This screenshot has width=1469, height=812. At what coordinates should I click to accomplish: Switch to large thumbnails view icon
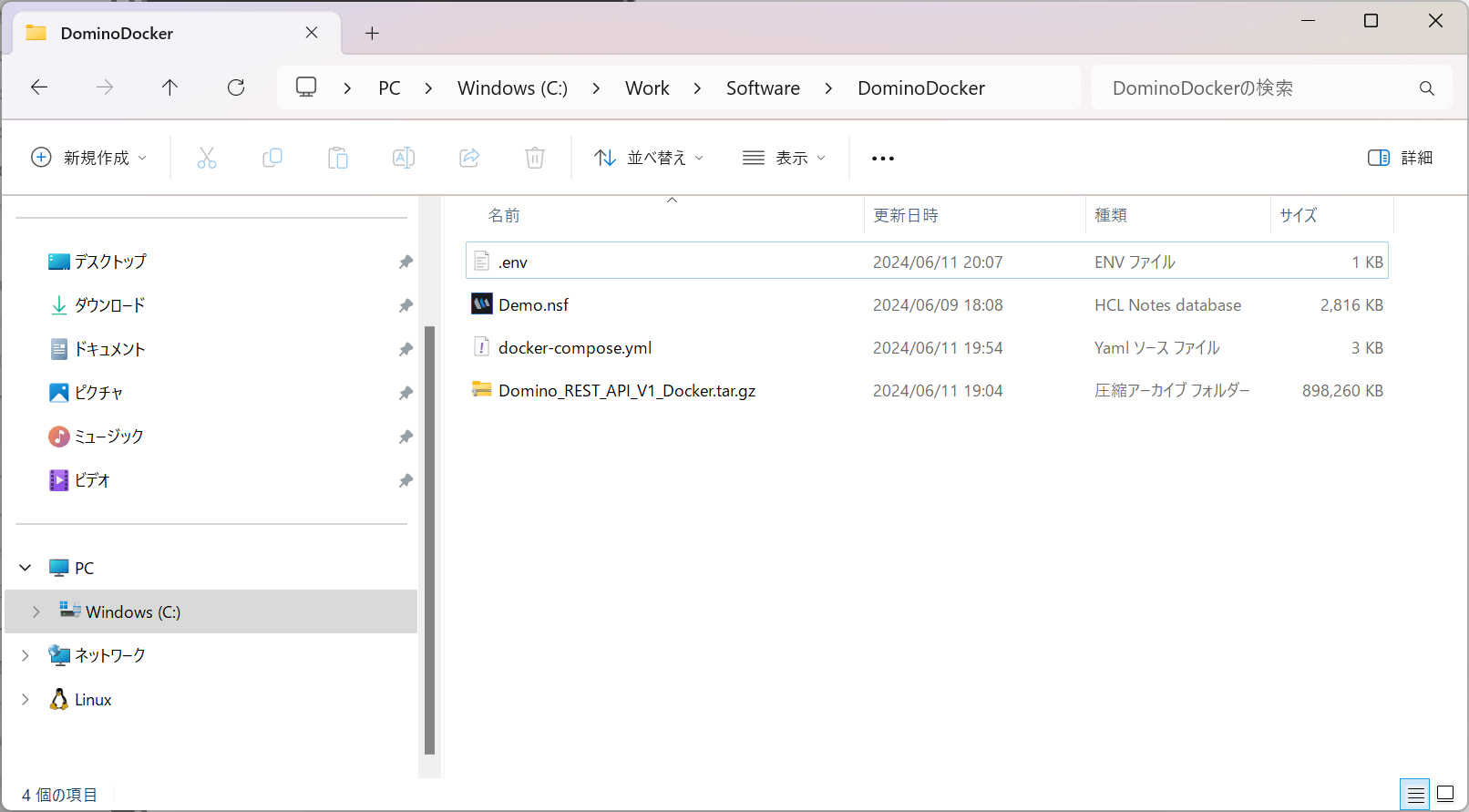1445,794
